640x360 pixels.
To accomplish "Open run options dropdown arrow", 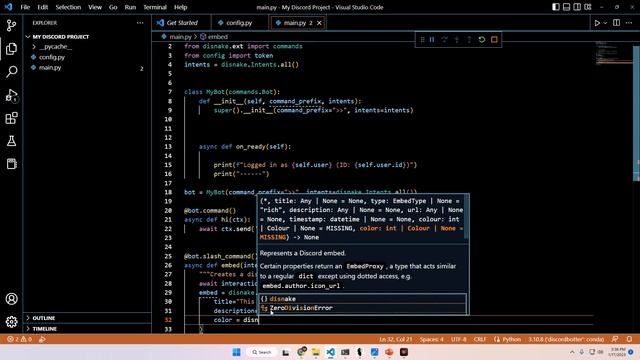I will 605,23.
